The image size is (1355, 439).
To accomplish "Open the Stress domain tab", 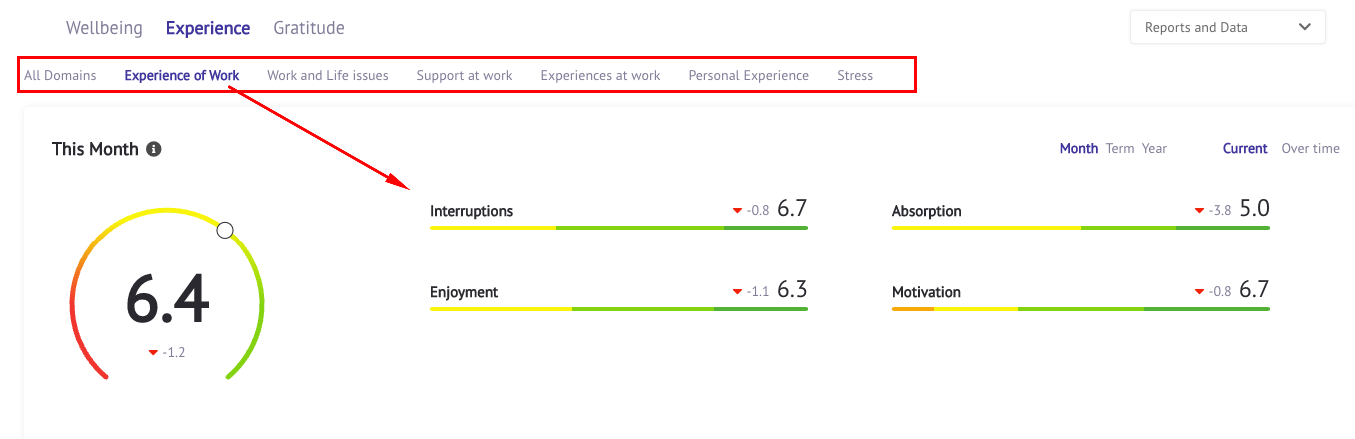I will [x=855, y=75].
